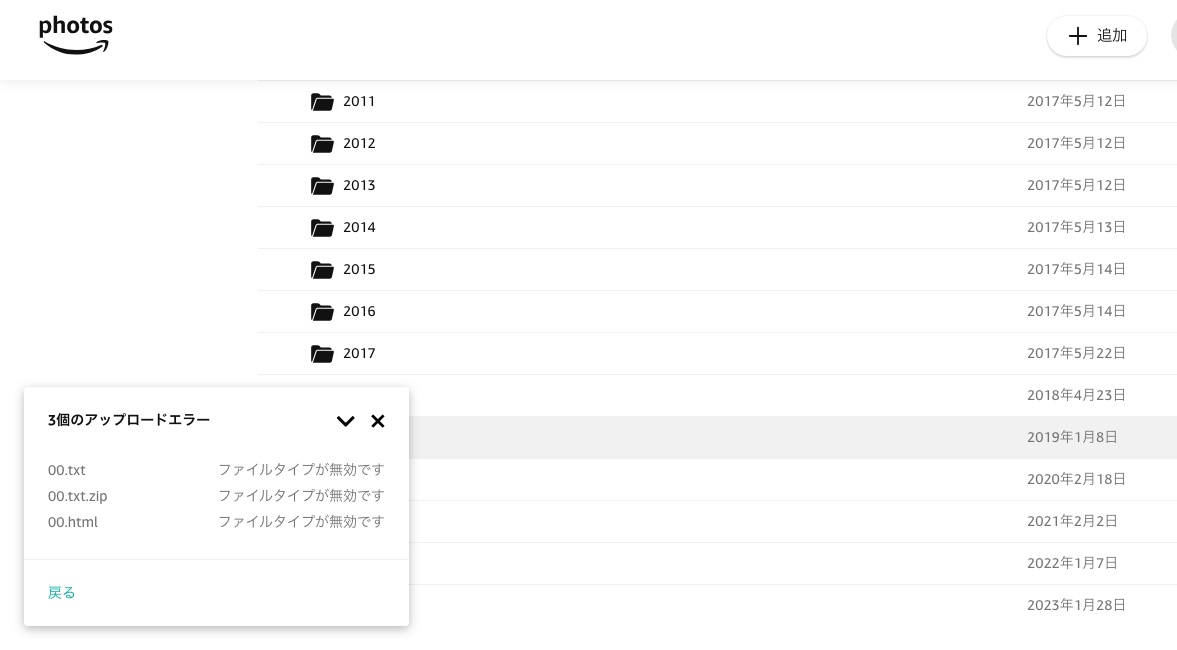This screenshot has height=650, width=1177.
Task: Open the folder named 2014
Action: [359, 228]
